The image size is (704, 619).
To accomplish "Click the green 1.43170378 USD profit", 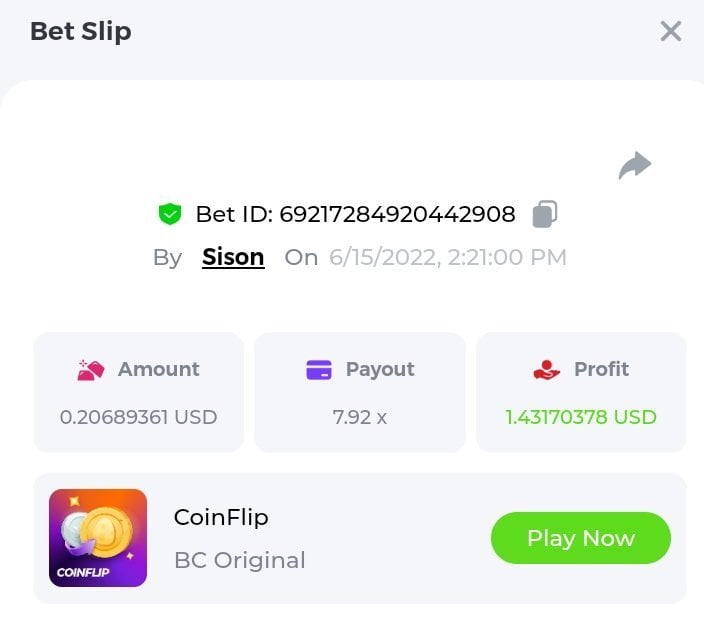I will coord(581,417).
